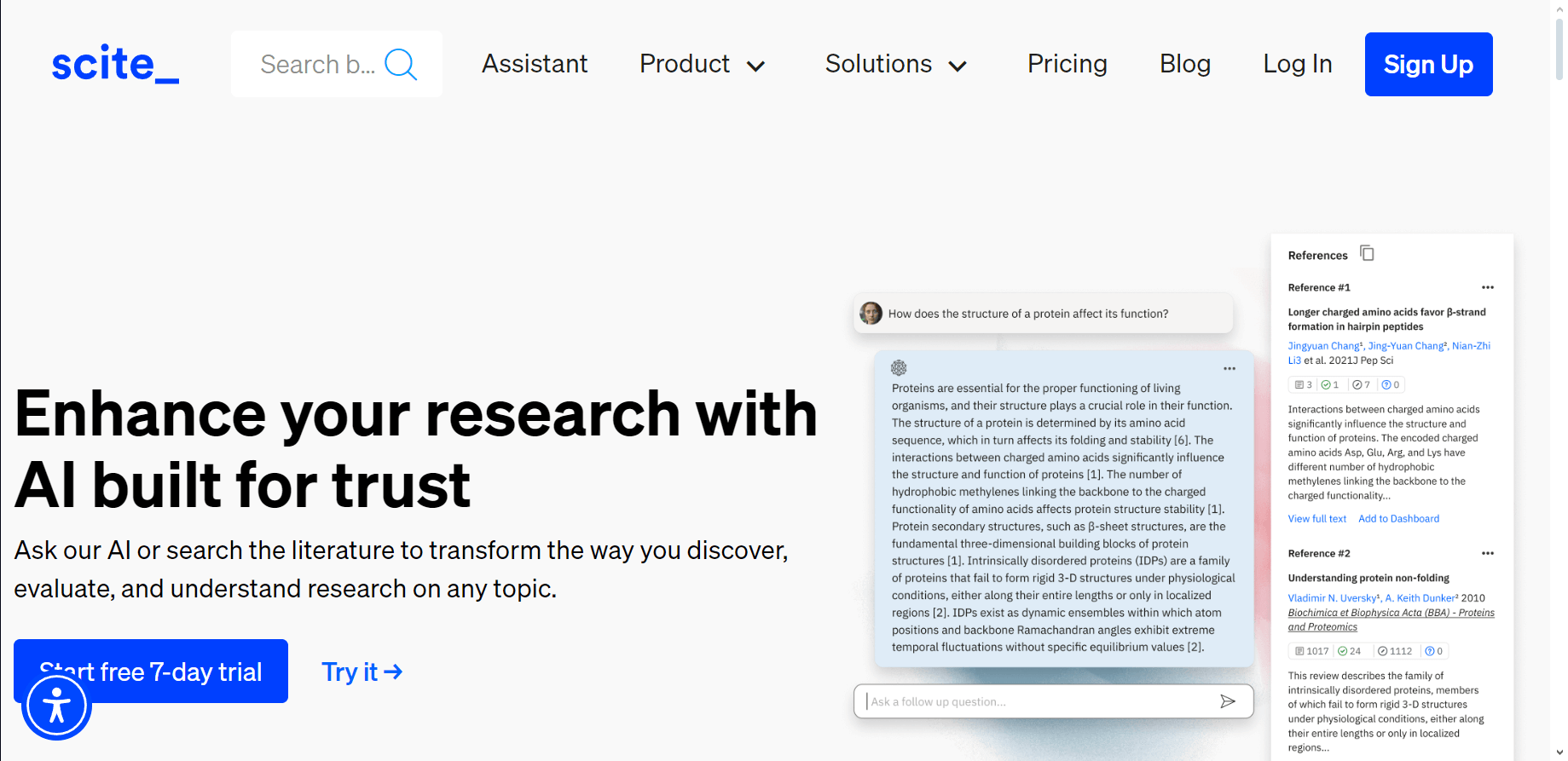Open author link Jingyuan Chang
This screenshot has height=761, width=1568.
coord(1325,346)
